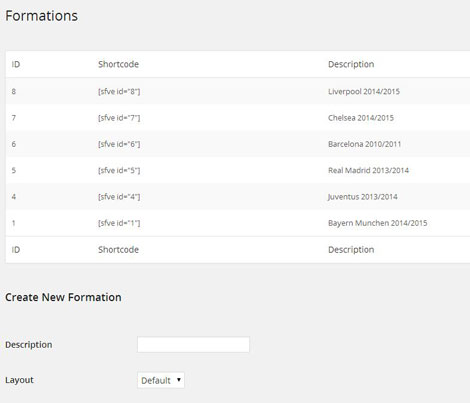Select the Chelsea 2014/2015 description cell
The height and width of the screenshot is (403, 470).
pyautogui.click(x=361, y=118)
